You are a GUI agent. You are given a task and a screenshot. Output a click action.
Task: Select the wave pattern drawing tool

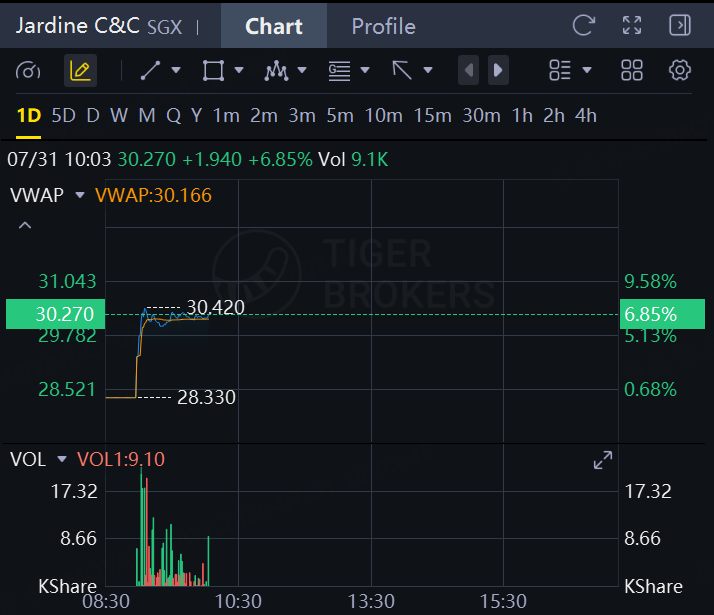[276, 71]
